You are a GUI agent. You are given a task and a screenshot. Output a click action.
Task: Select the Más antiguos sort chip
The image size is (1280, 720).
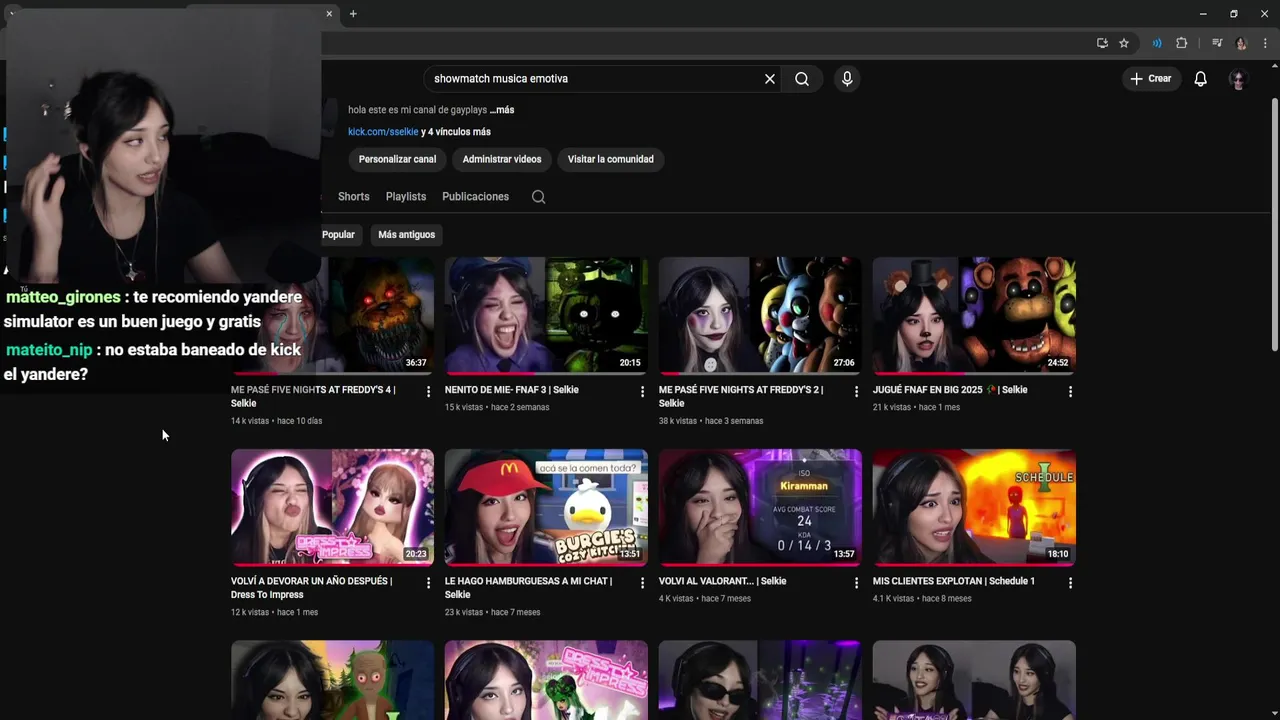(406, 235)
